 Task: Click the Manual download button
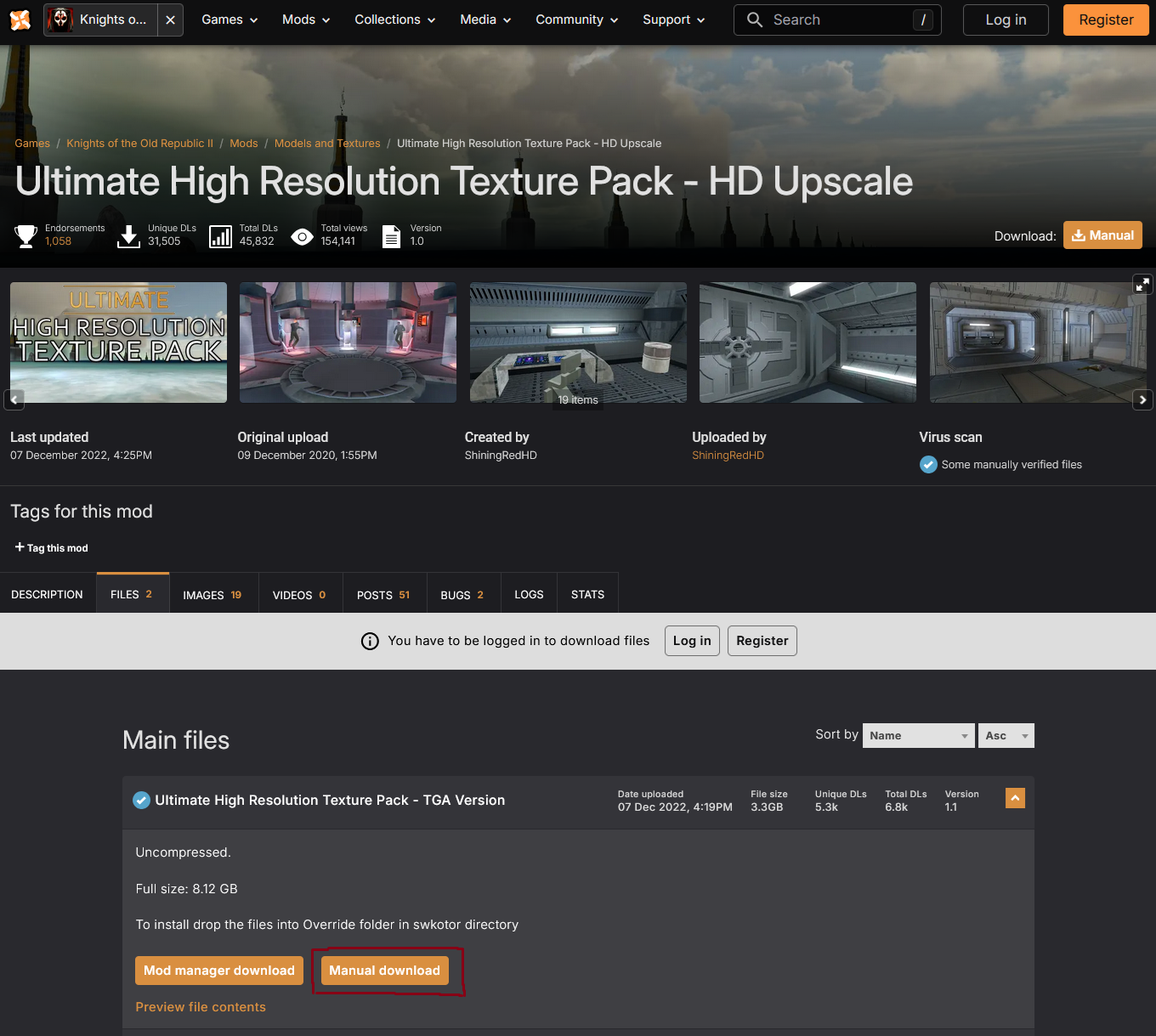click(x=385, y=971)
